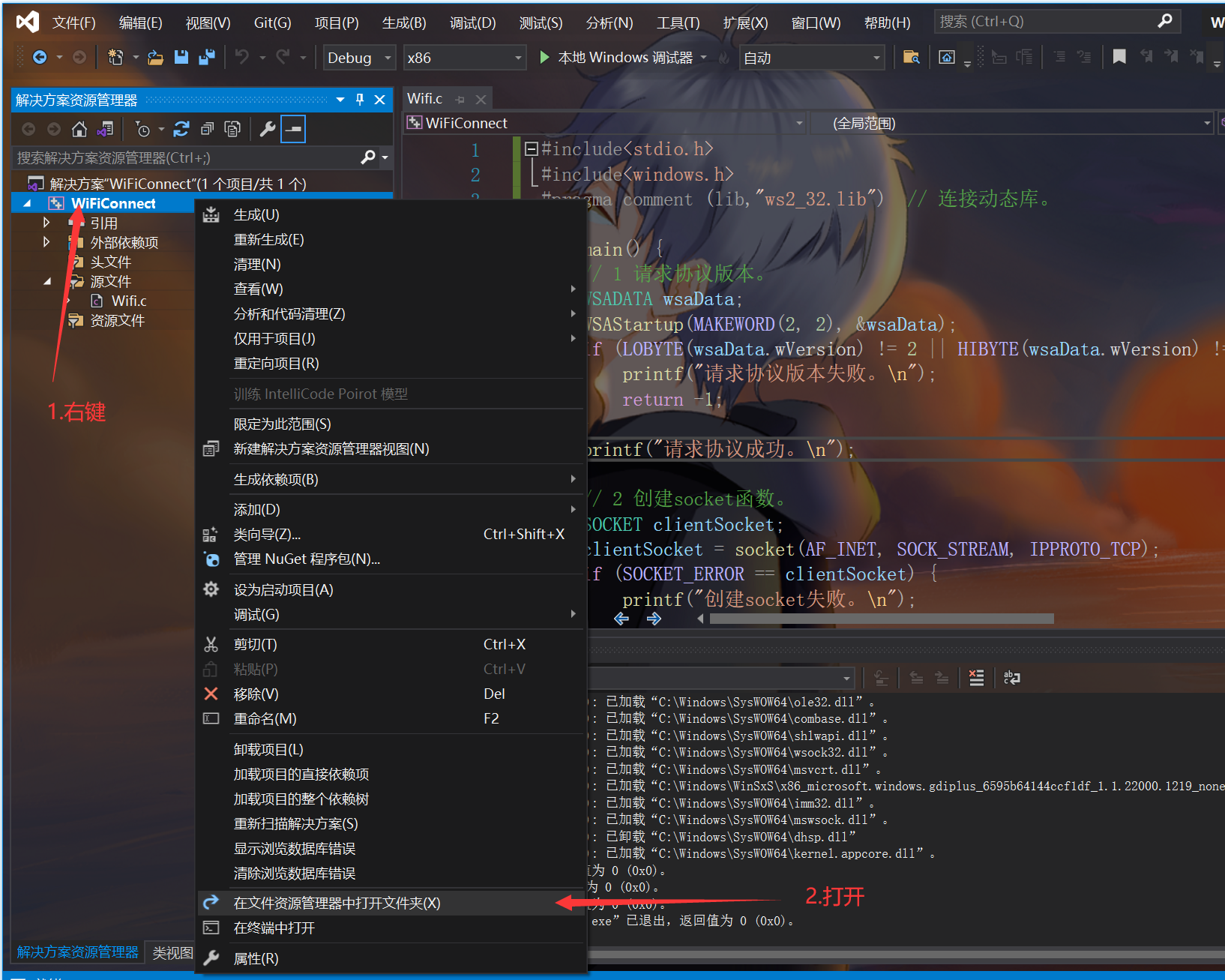
Task: Open the x86 platform dropdown
Action: (x=464, y=58)
